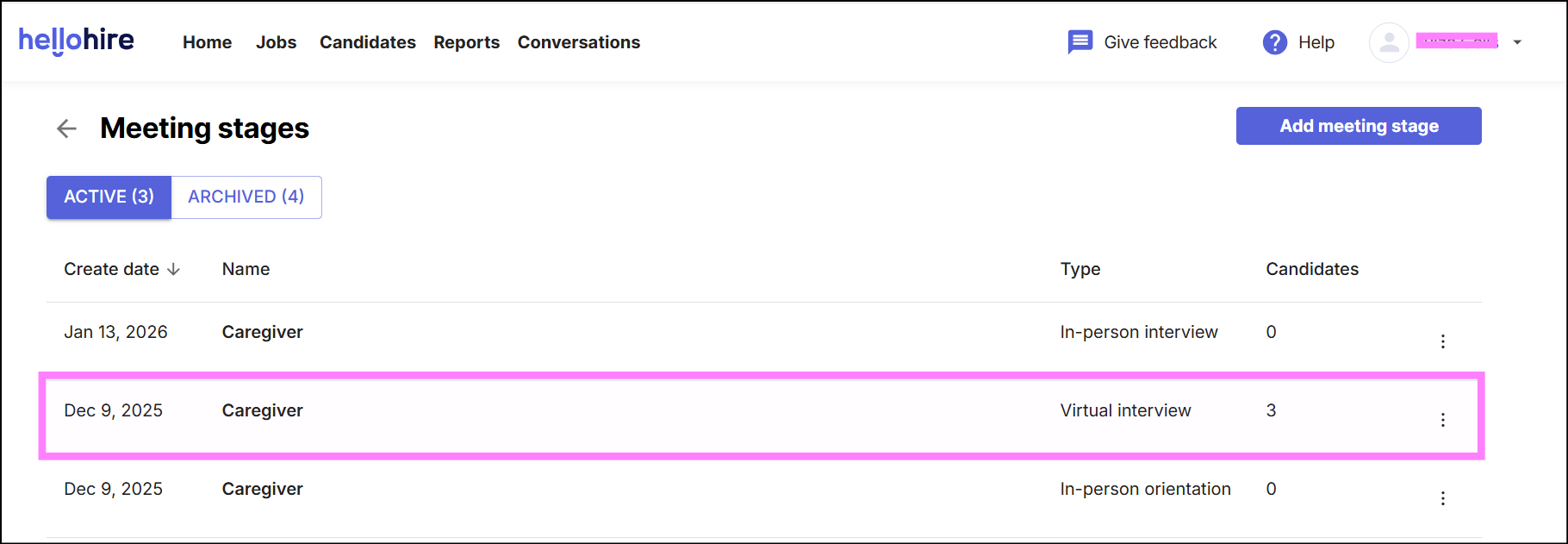
Task: Click the user profile avatar icon
Action: coord(1389,42)
